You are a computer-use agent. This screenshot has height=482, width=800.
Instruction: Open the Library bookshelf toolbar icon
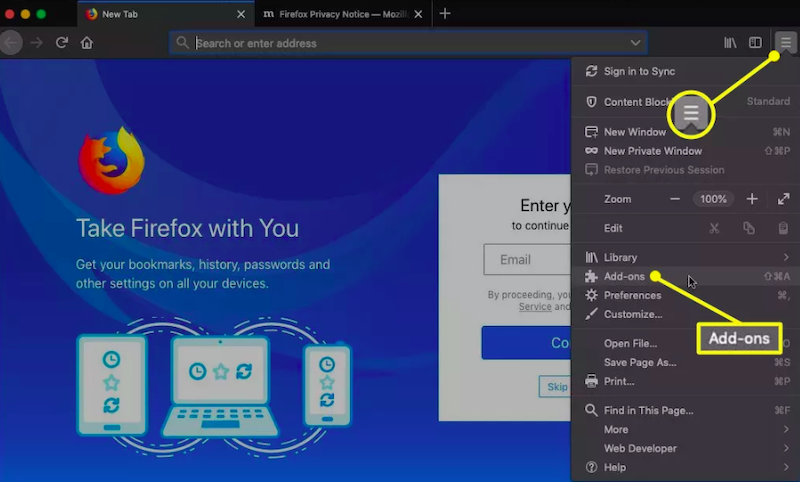(730, 43)
